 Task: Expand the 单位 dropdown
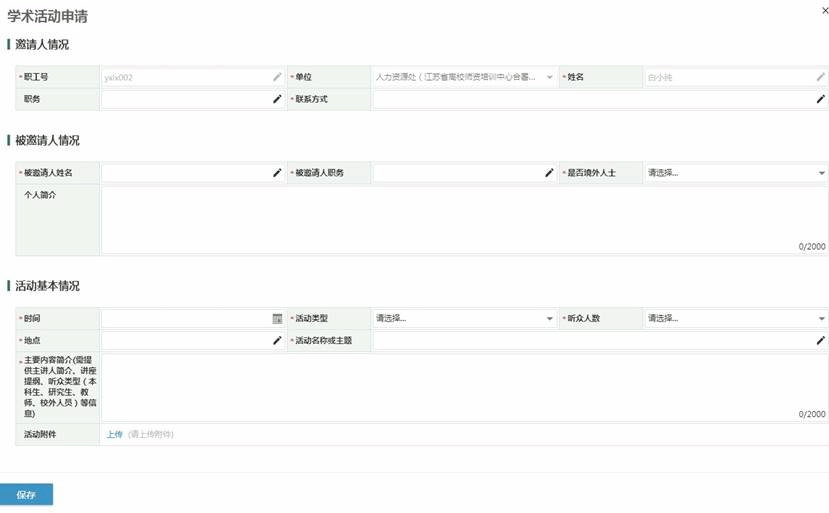click(x=549, y=77)
